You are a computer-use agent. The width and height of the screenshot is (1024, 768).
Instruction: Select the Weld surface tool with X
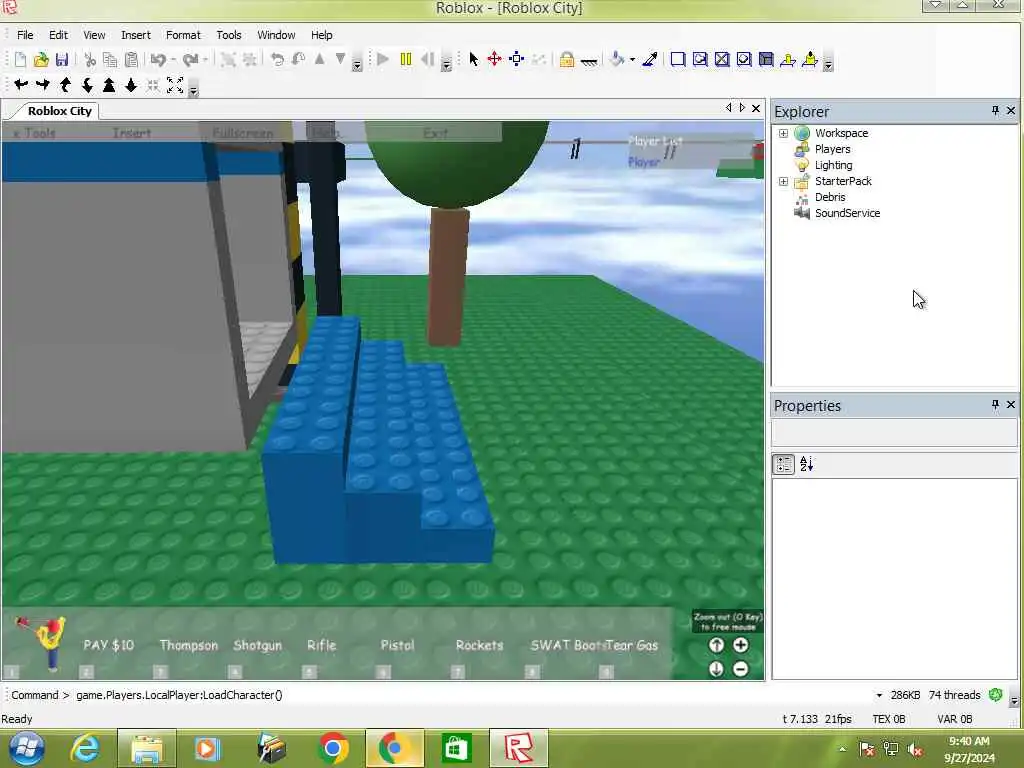722,59
